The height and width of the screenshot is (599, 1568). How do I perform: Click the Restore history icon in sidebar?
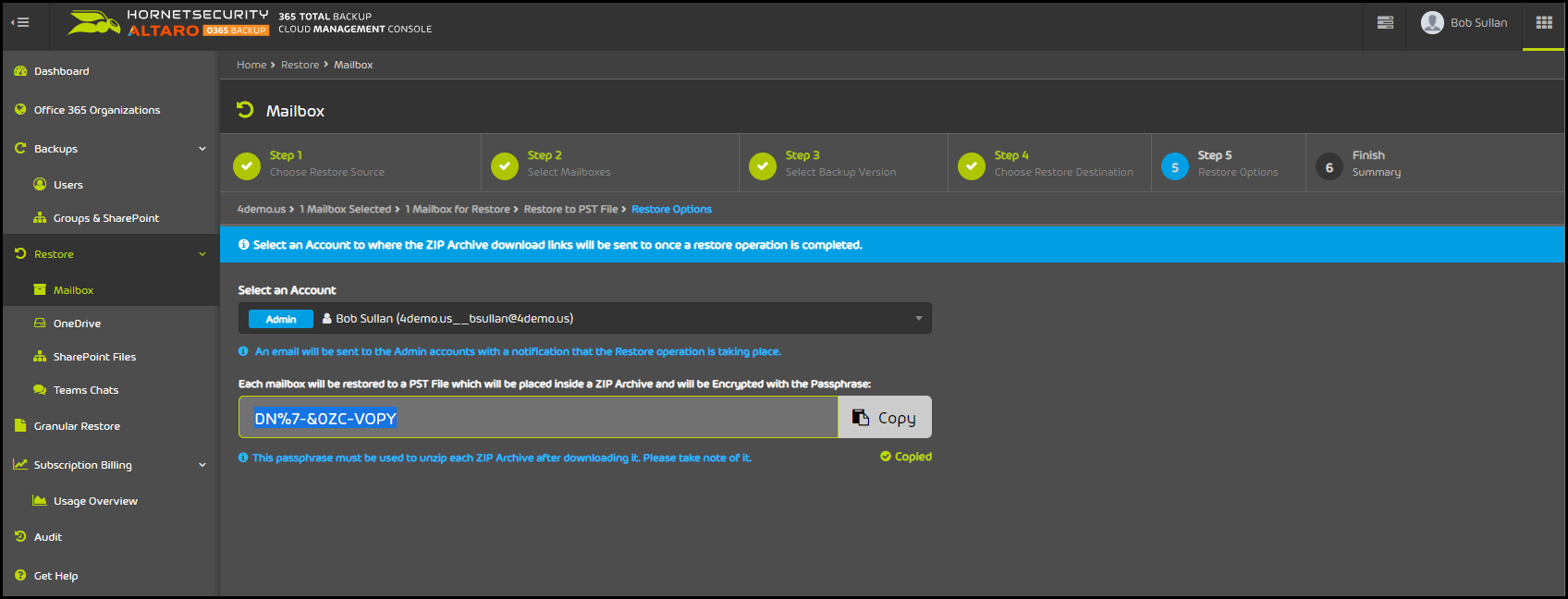tap(20, 253)
